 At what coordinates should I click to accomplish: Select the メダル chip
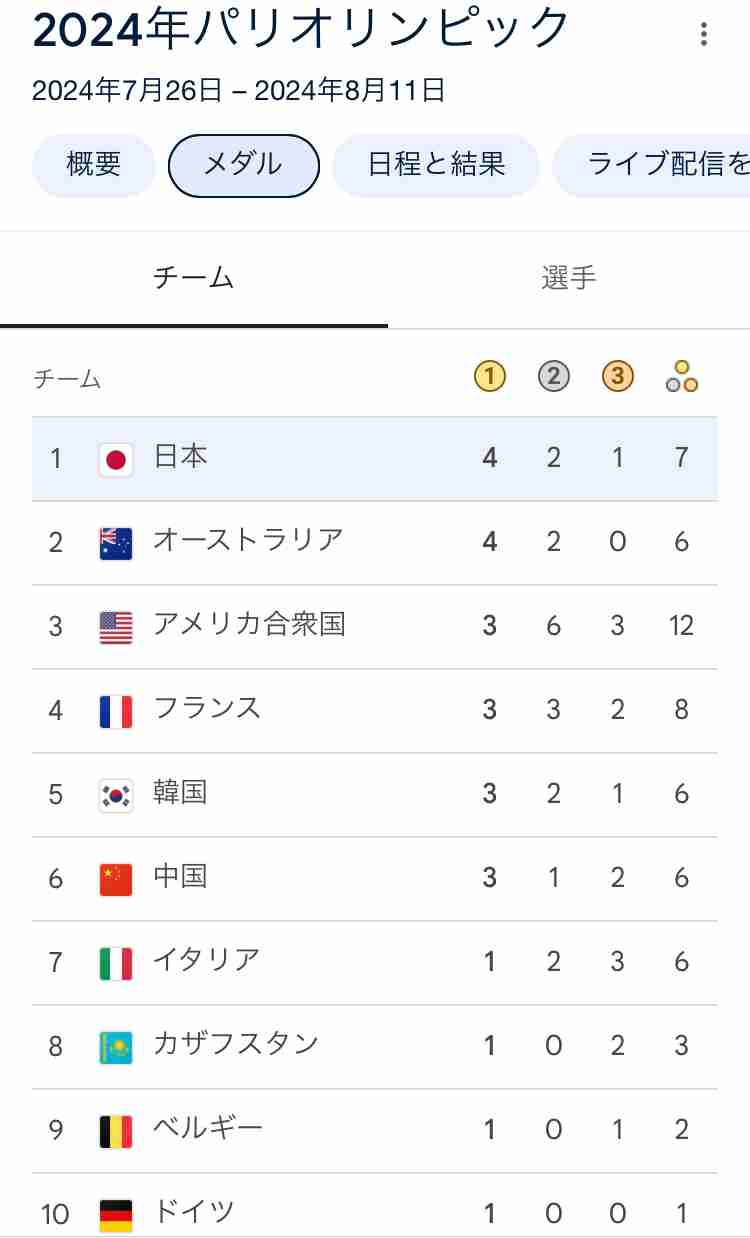244,165
